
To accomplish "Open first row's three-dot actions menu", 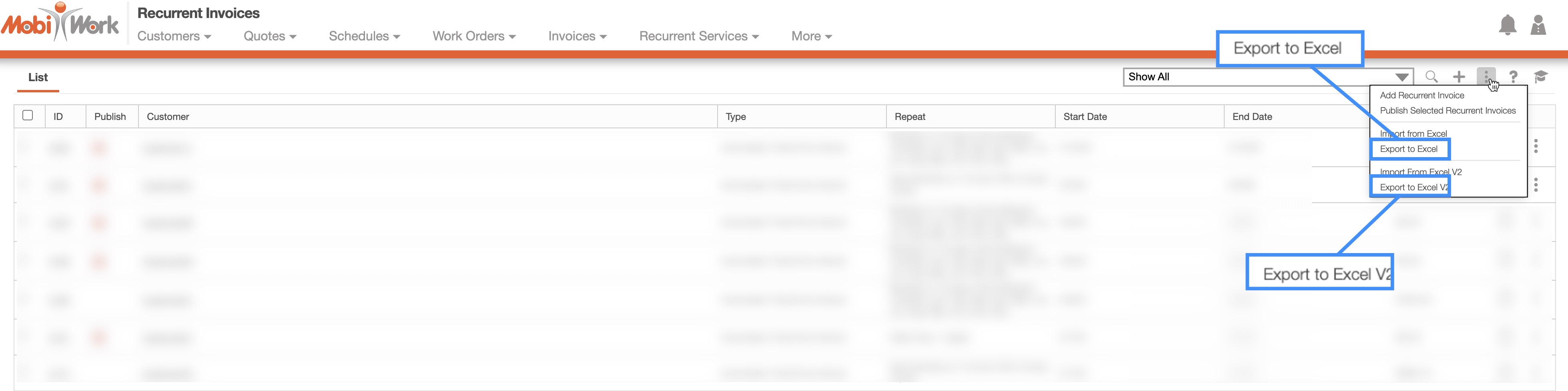I will 1535,146.
